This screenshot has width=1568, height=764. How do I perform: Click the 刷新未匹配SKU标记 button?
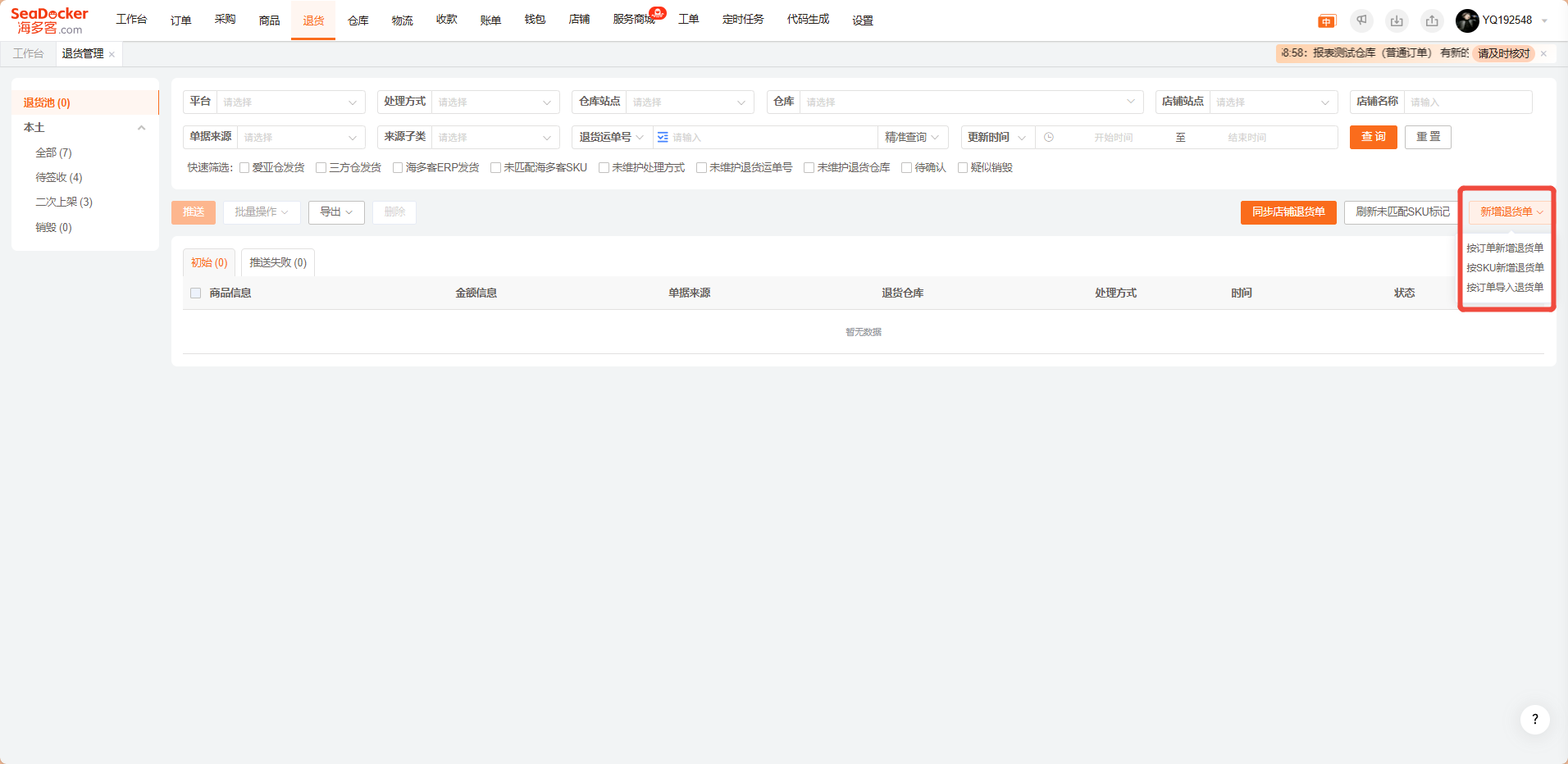1402,212
